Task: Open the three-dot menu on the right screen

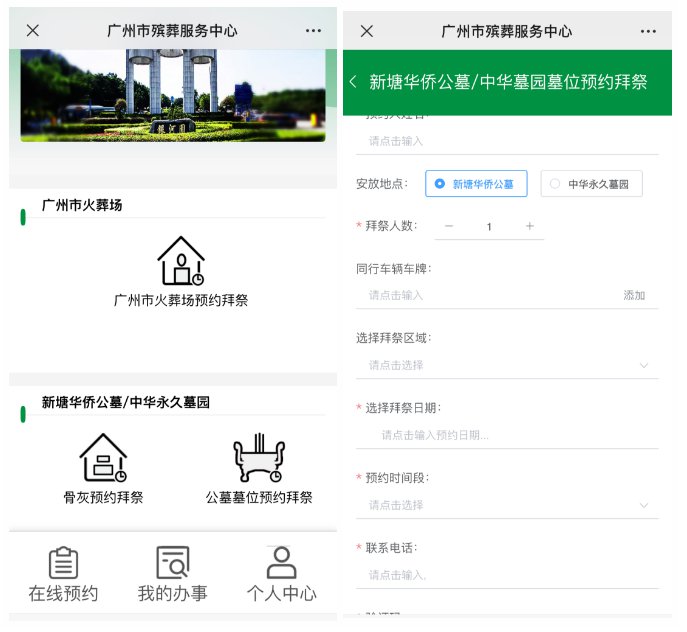Action: pos(648,31)
